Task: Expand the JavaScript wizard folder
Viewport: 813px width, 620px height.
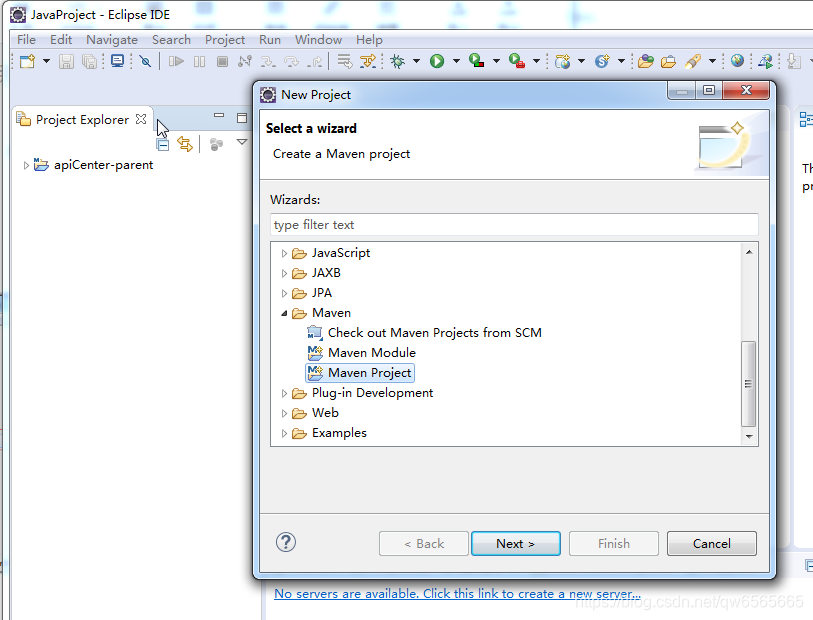Action: (284, 253)
